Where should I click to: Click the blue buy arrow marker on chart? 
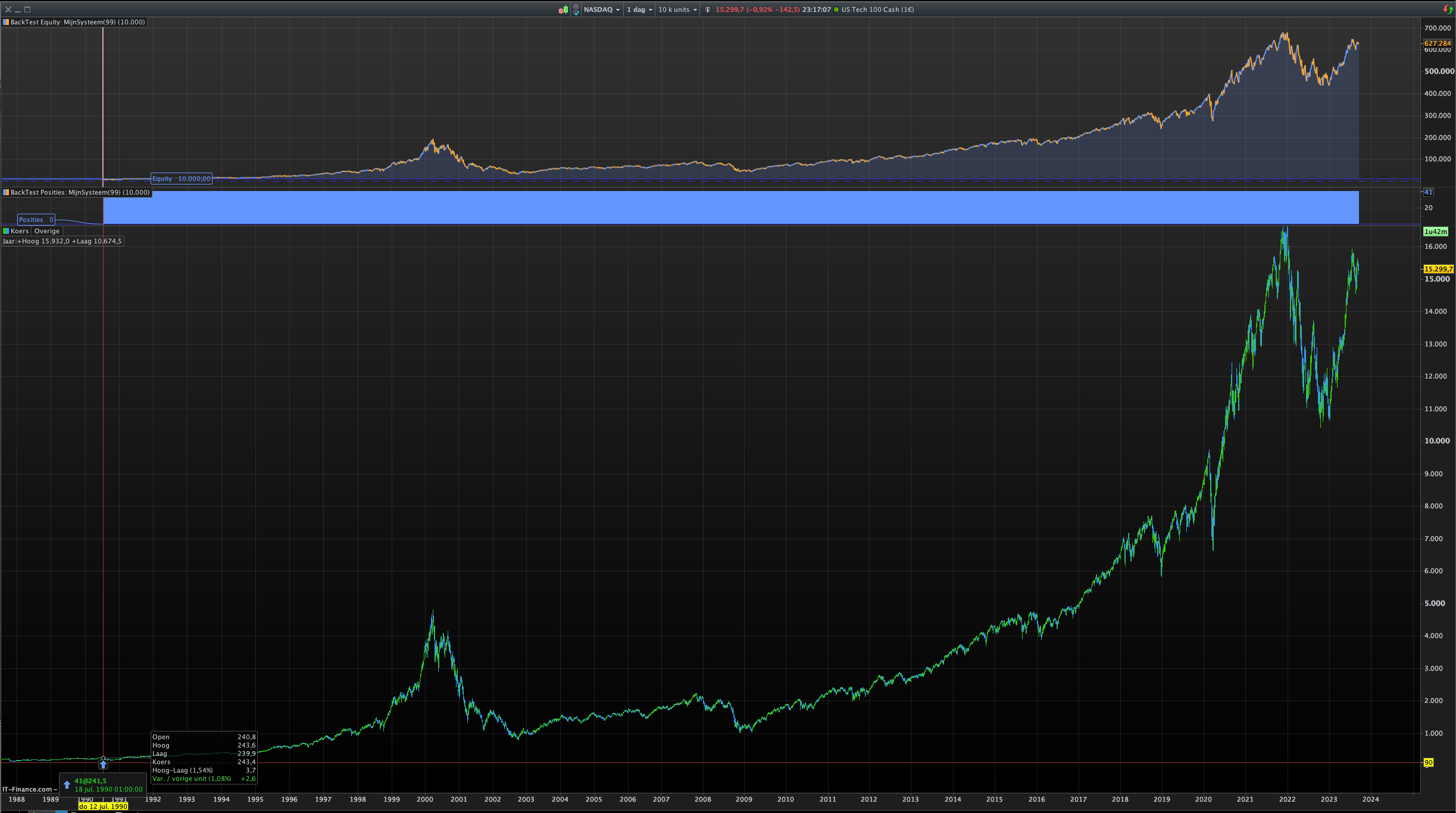[103, 764]
